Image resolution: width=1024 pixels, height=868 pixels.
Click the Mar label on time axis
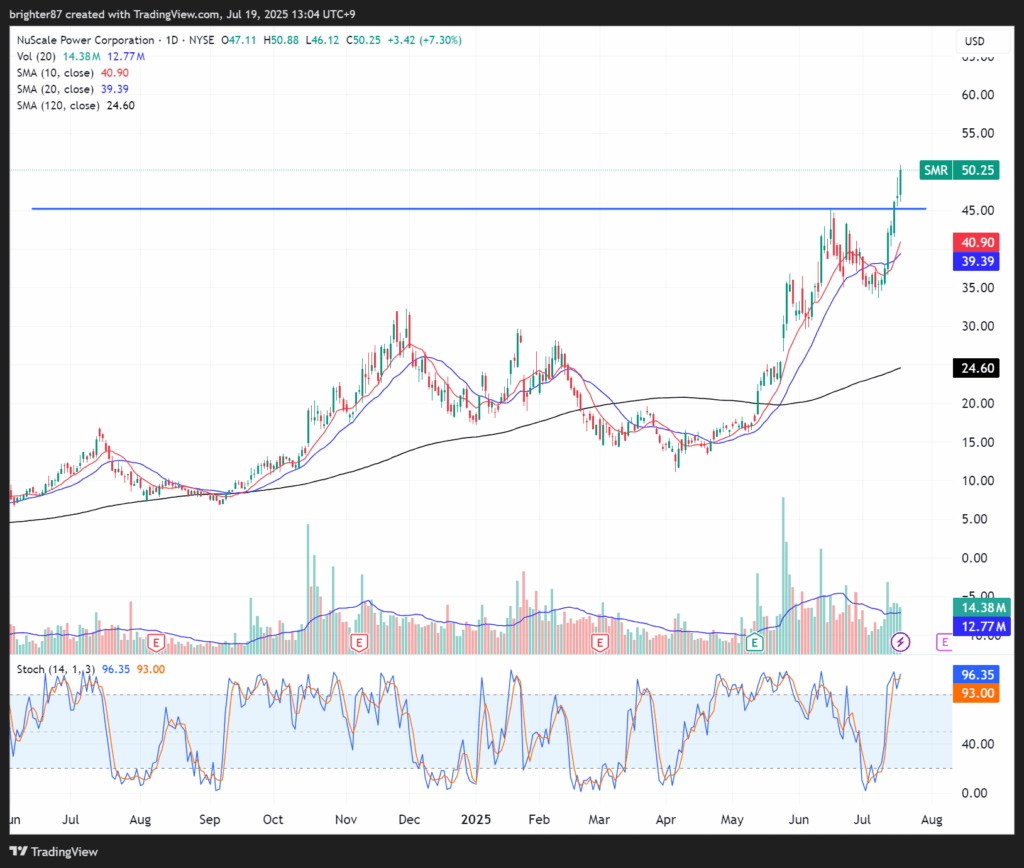click(x=600, y=819)
